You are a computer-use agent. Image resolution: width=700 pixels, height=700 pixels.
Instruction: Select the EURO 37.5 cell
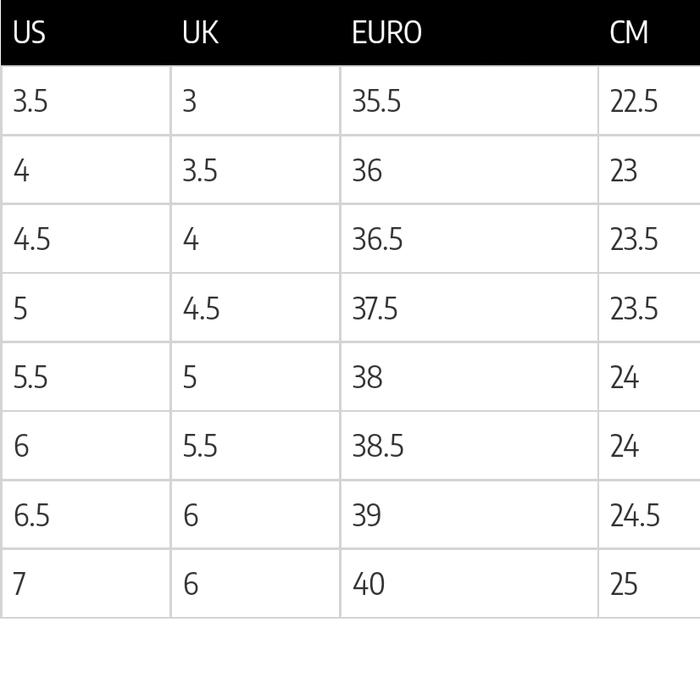tap(375, 309)
